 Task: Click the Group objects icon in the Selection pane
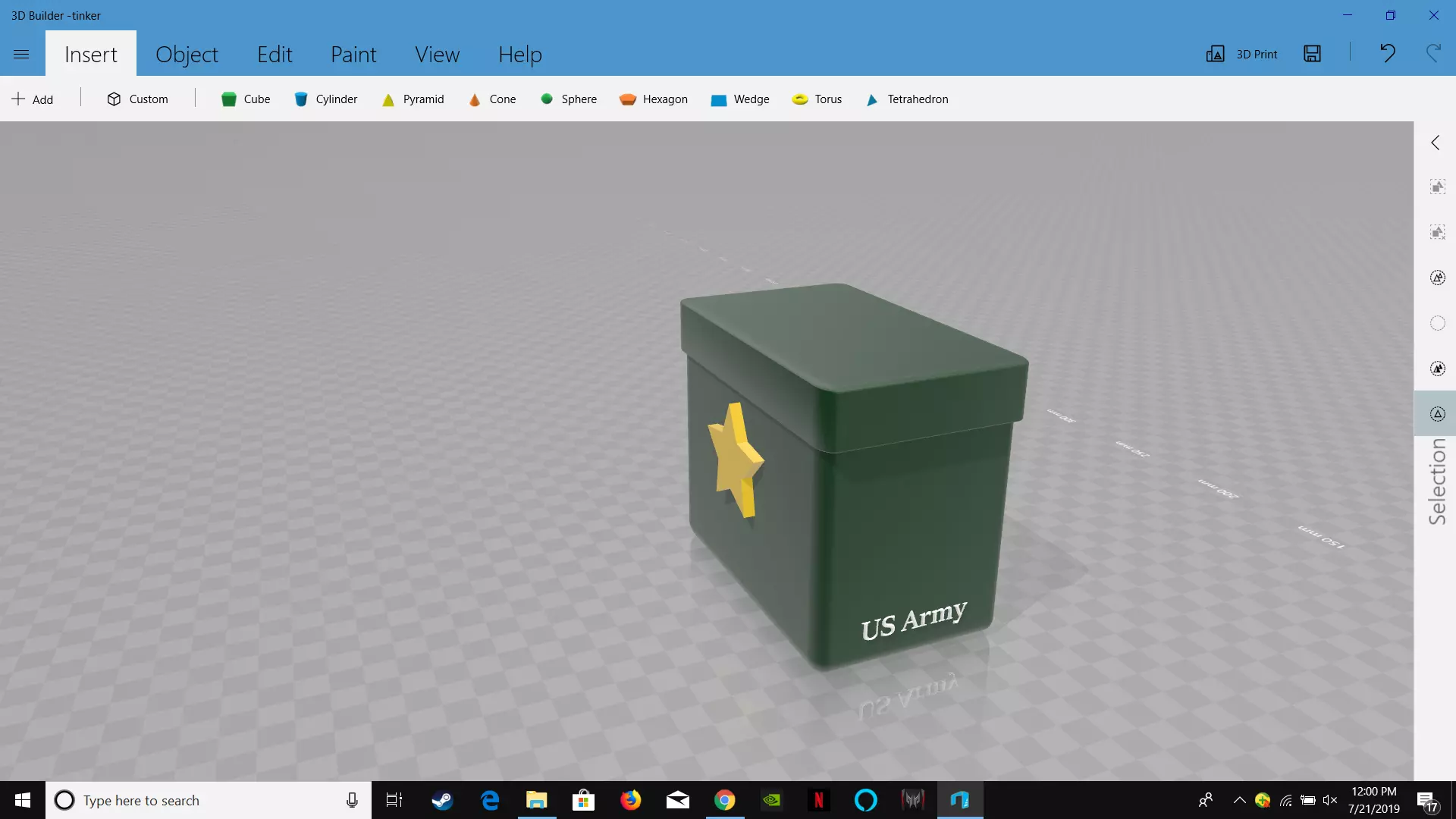pyautogui.click(x=1438, y=187)
